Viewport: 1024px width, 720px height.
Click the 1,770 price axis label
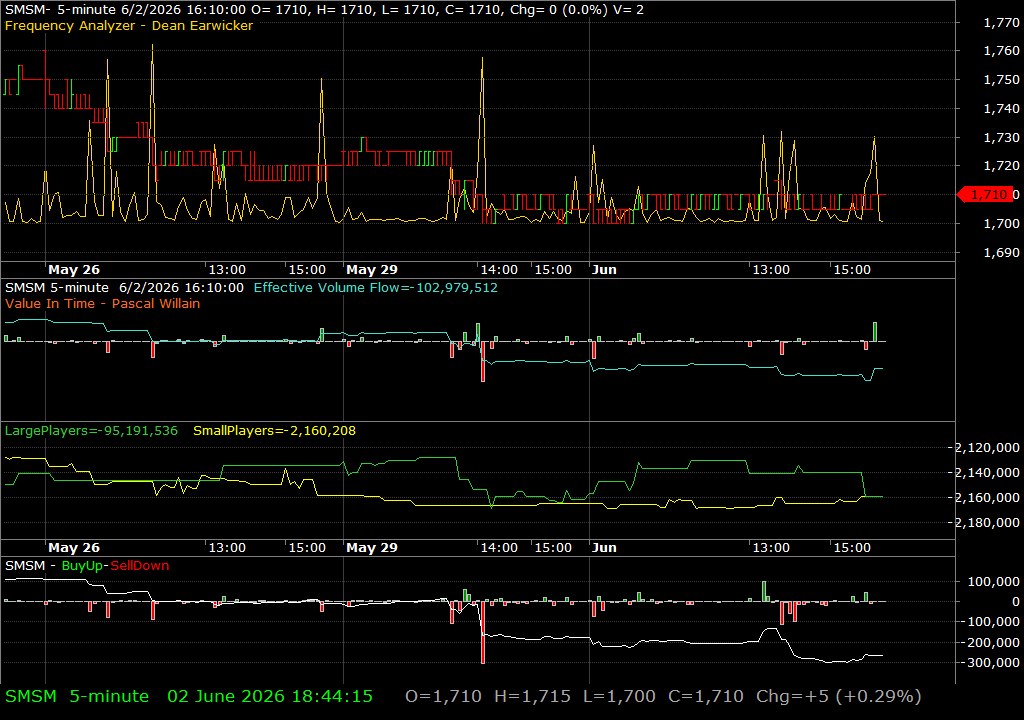1001,23
